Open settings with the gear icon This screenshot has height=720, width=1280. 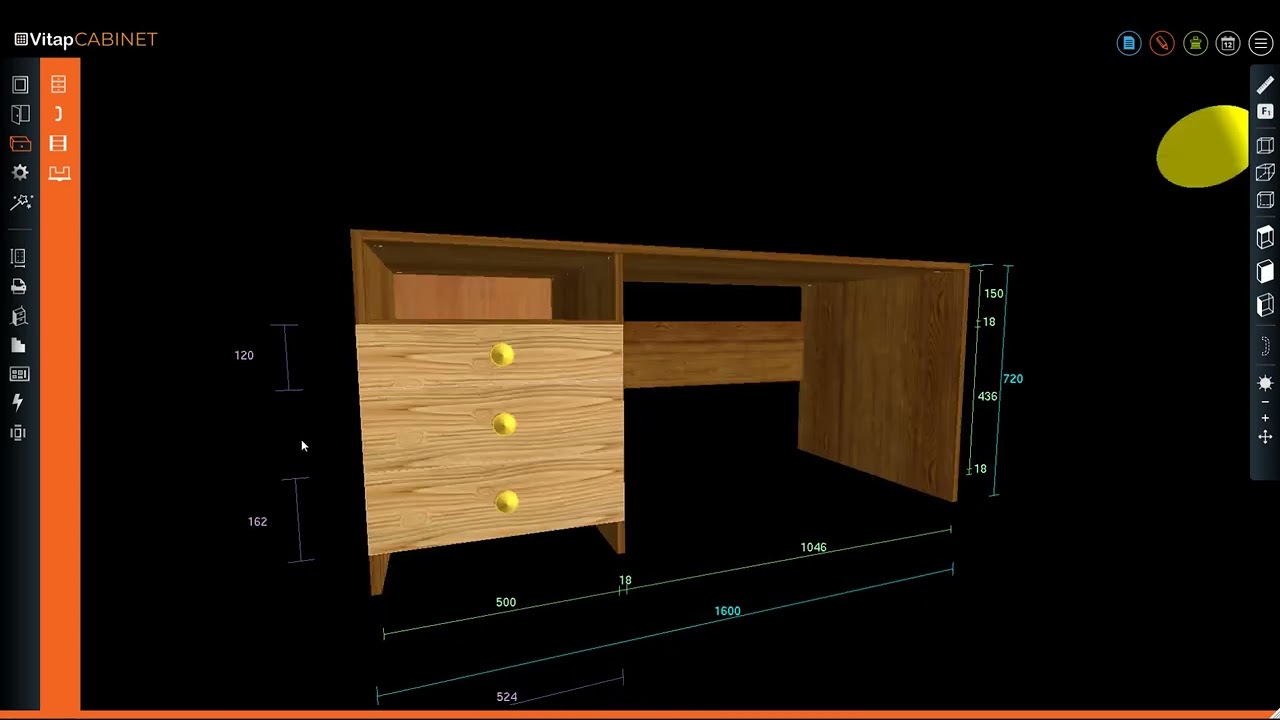[20, 172]
